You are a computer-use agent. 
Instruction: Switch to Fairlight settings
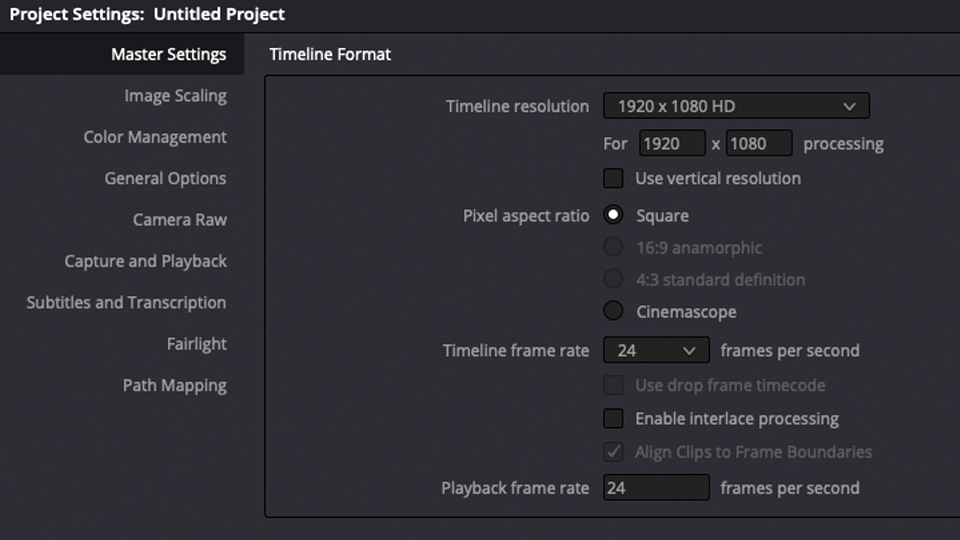coord(196,344)
